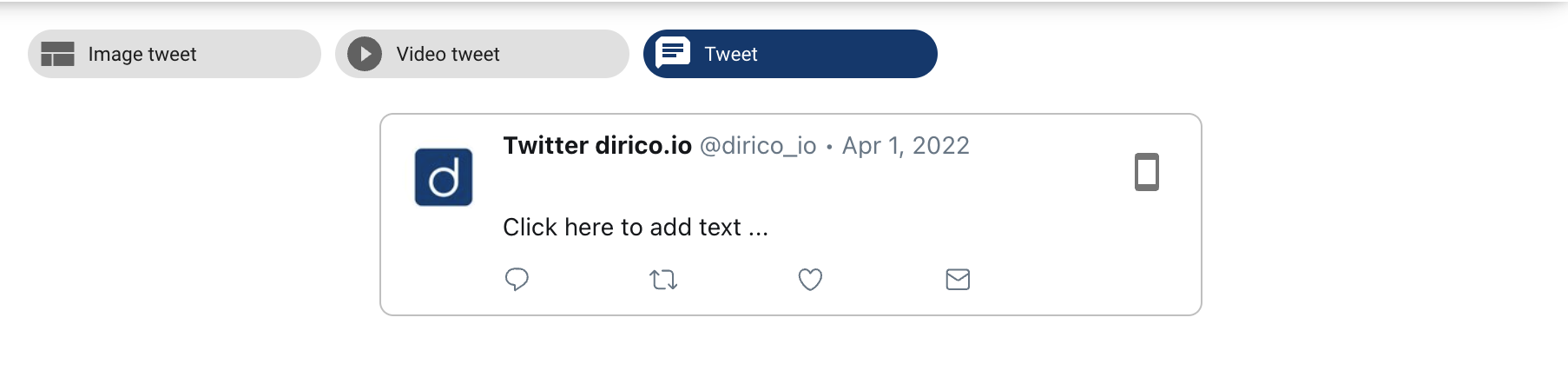This screenshot has height=377, width=1568.
Task: Select the Image tweet type
Action: coord(175,54)
